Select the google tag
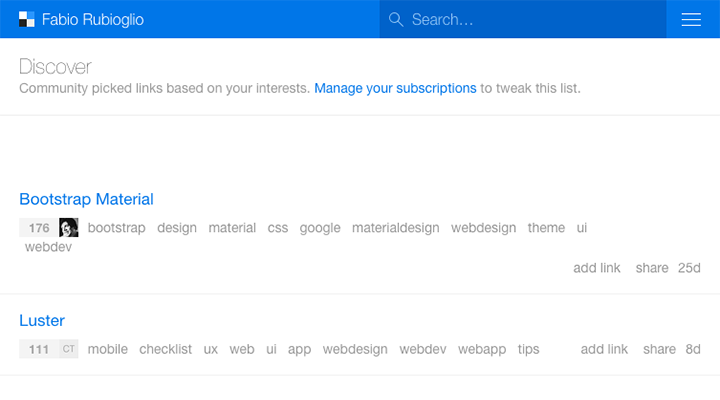 [x=320, y=228]
